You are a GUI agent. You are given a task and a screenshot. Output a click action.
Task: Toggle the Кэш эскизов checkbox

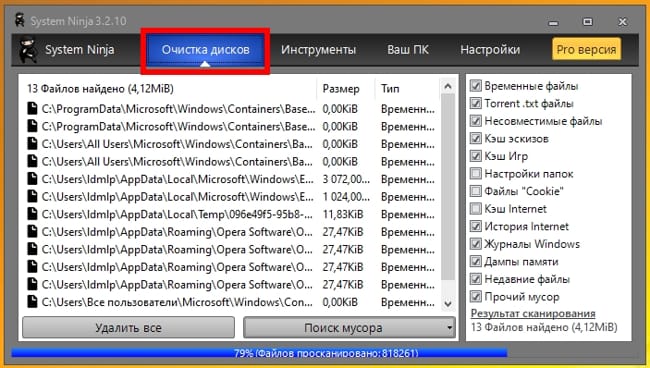(476, 138)
